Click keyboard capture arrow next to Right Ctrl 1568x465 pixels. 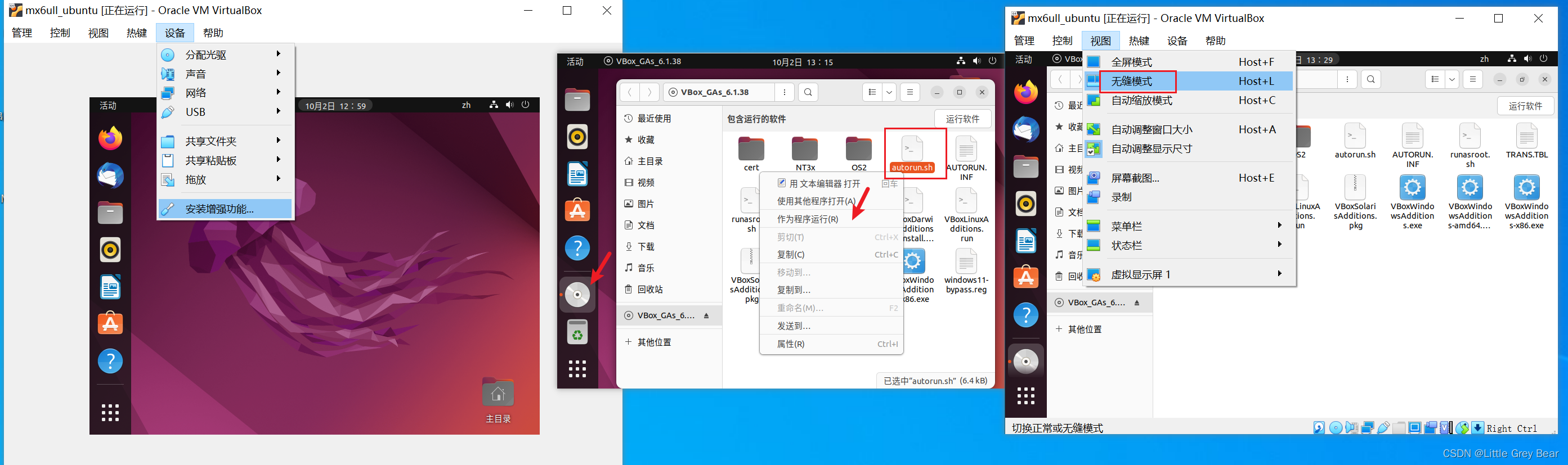pyautogui.click(x=1478, y=428)
